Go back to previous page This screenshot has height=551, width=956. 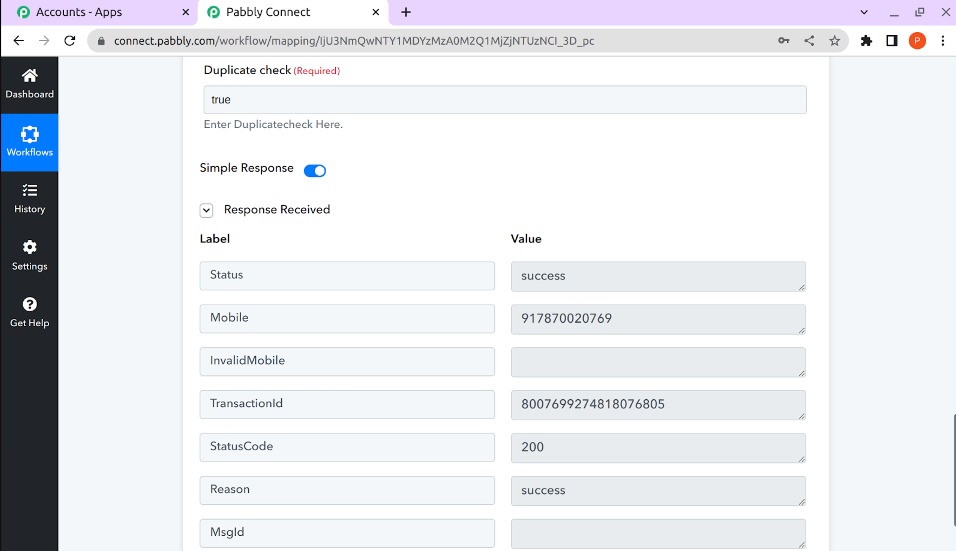18,41
